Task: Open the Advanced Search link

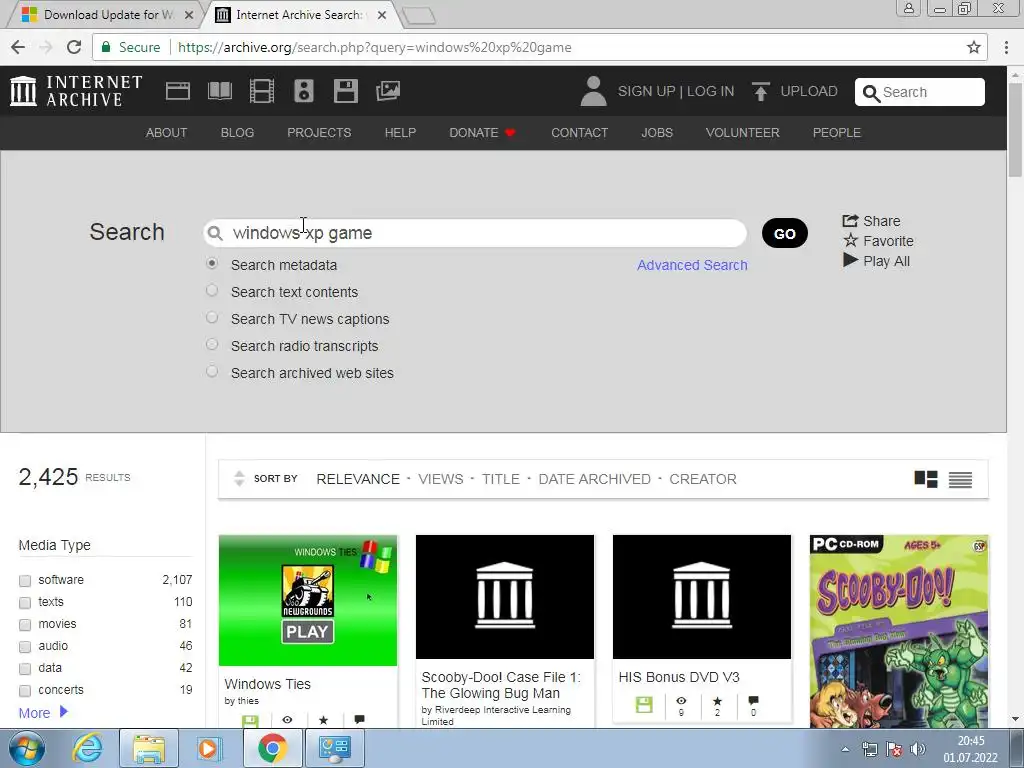Action: pos(692,265)
